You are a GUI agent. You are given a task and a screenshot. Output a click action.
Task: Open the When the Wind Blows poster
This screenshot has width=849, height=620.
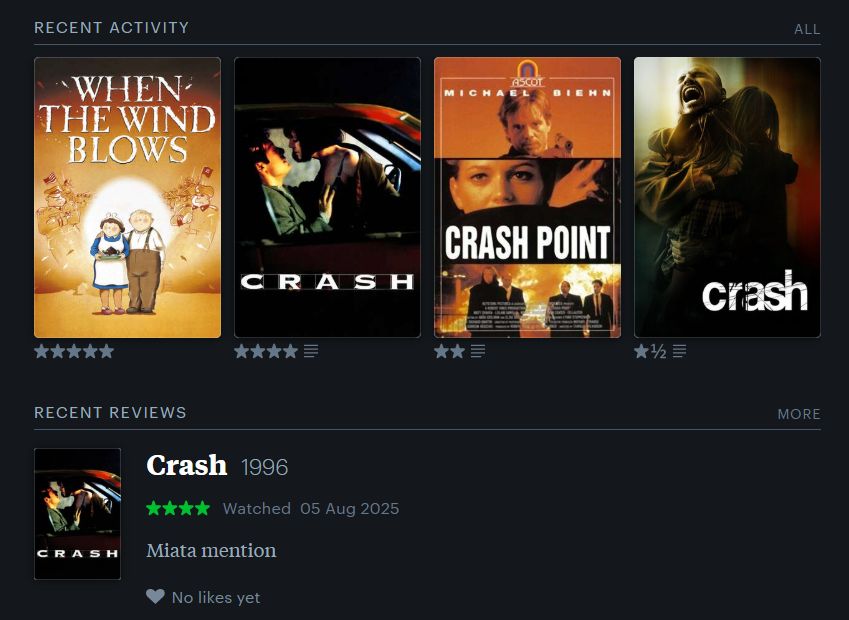127,198
